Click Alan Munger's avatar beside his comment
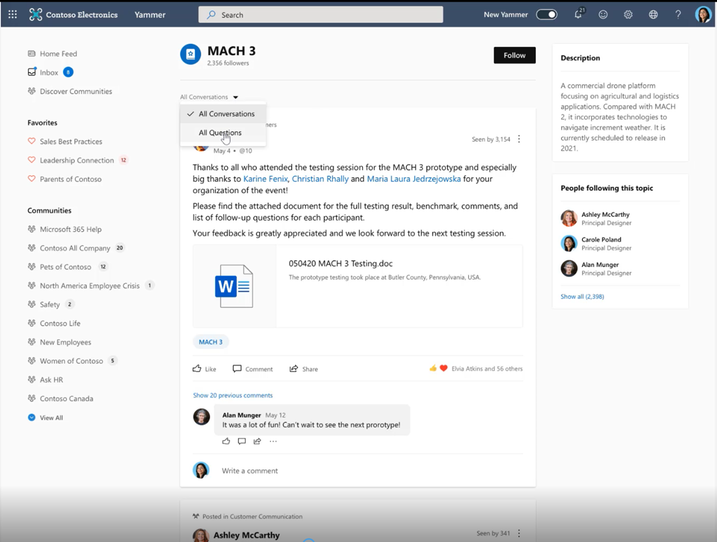The image size is (717, 542). (201, 417)
